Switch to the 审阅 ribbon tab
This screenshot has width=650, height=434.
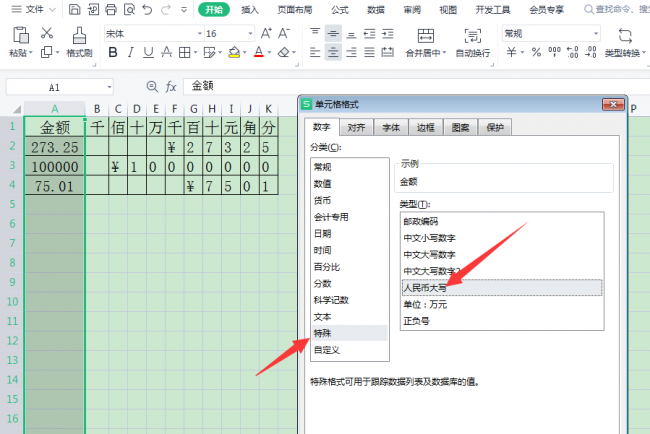click(412, 10)
